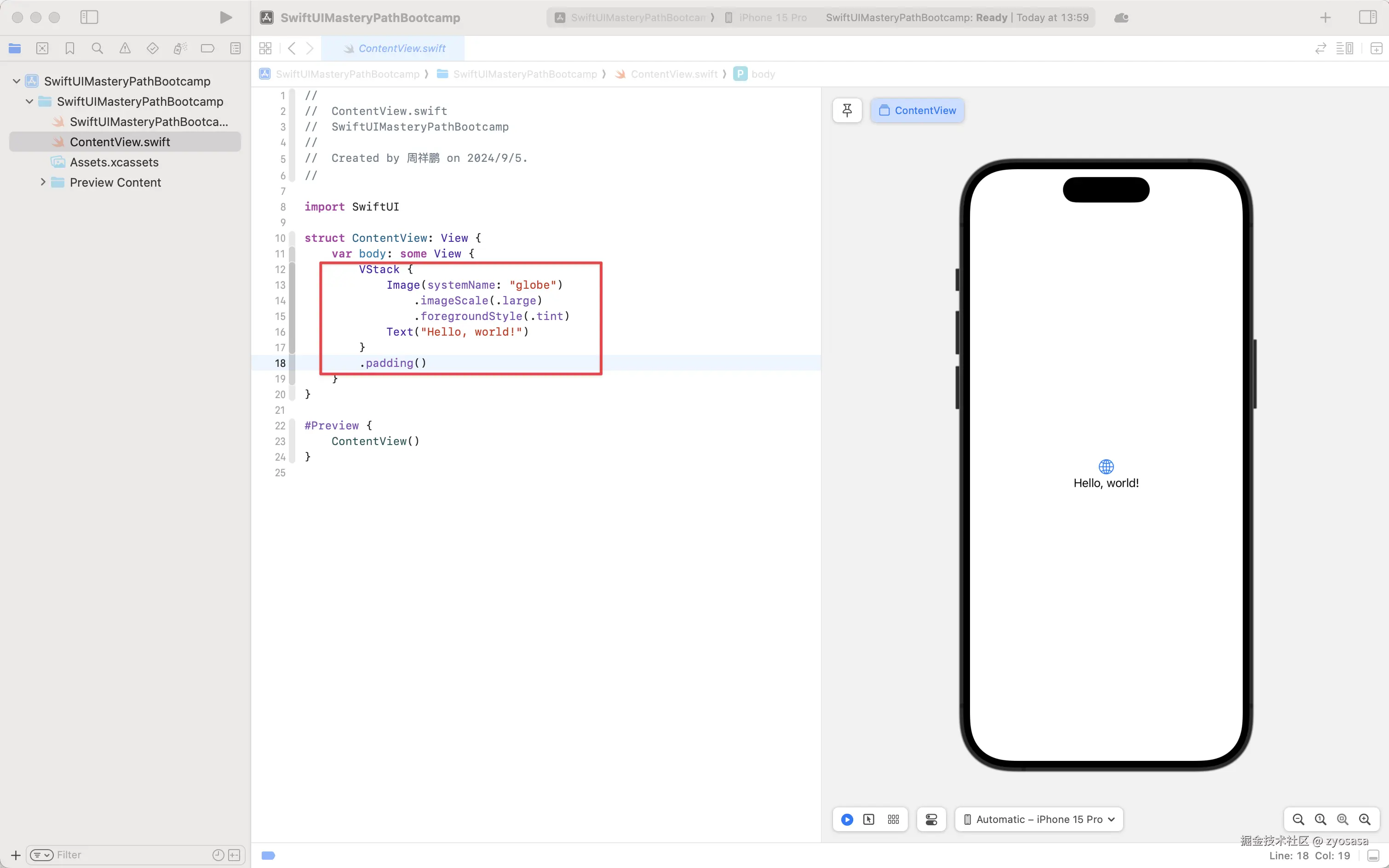Collapse the SwiftUIMasteryPathBootcamp project root
Image resolution: width=1389 pixels, height=868 pixels.
point(17,81)
